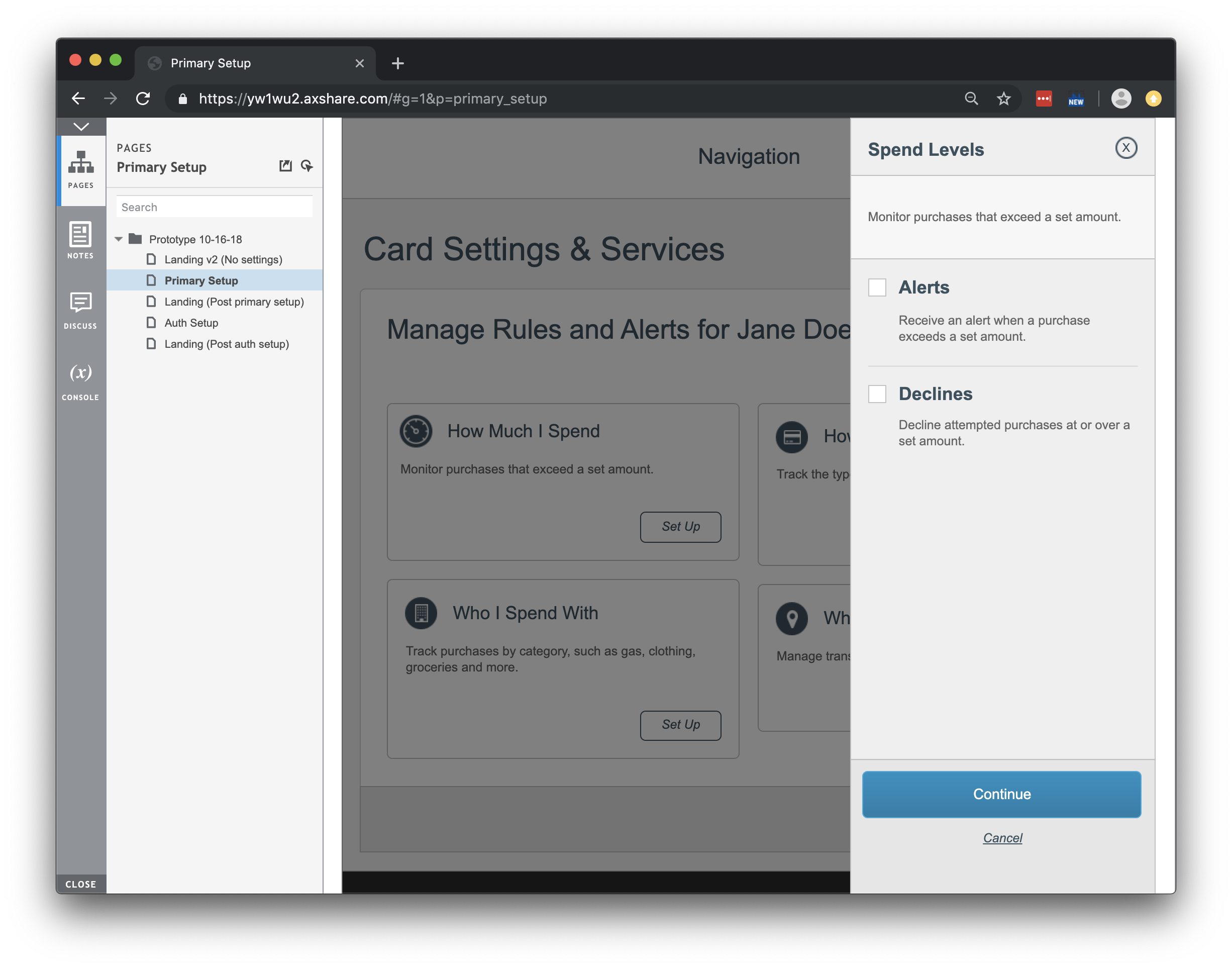Image resolution: width=1232 pixels, height=968 pixels.
Task: Click the Card Settings & Services title
Action: [x=544, y=249]
